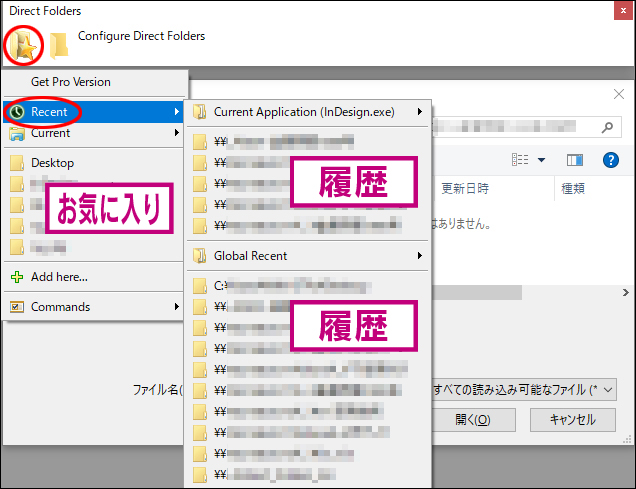Click the green plus icon for Add here
This screenshot has width=636, height=489.
click(x=17, y=277)
